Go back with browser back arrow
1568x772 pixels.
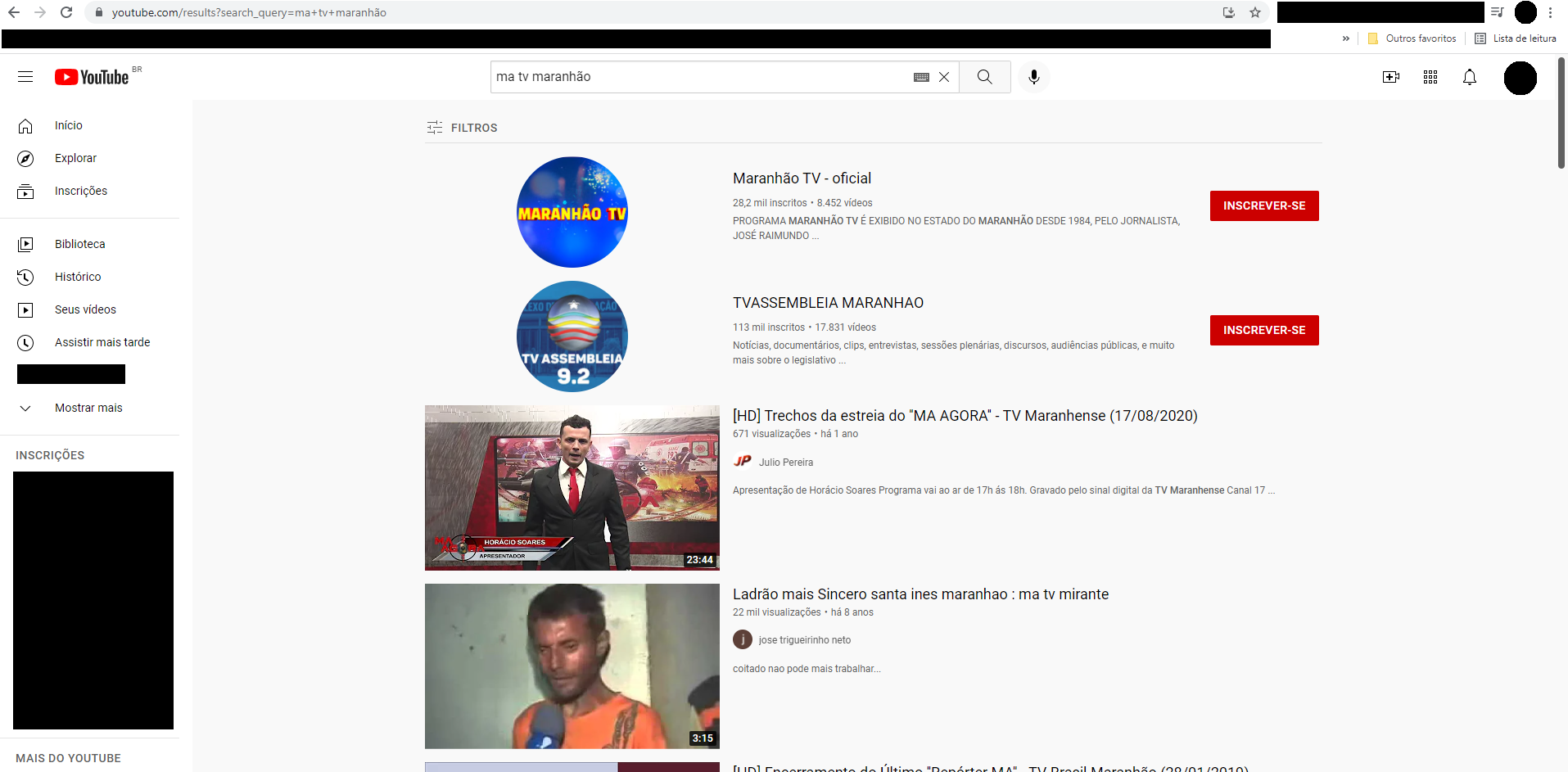tap(14, 12)
